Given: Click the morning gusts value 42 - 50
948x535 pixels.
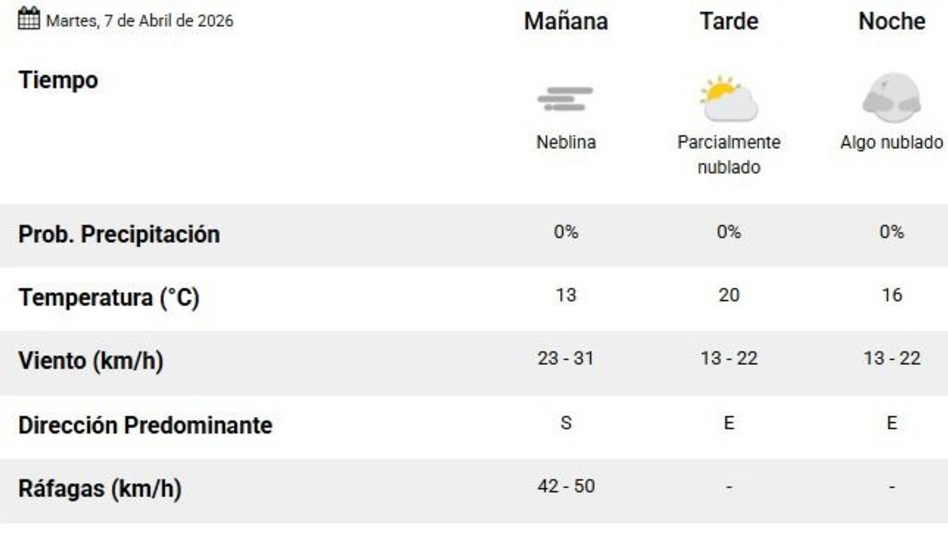Looking at the screenshot, I should [x=566, y=486].
